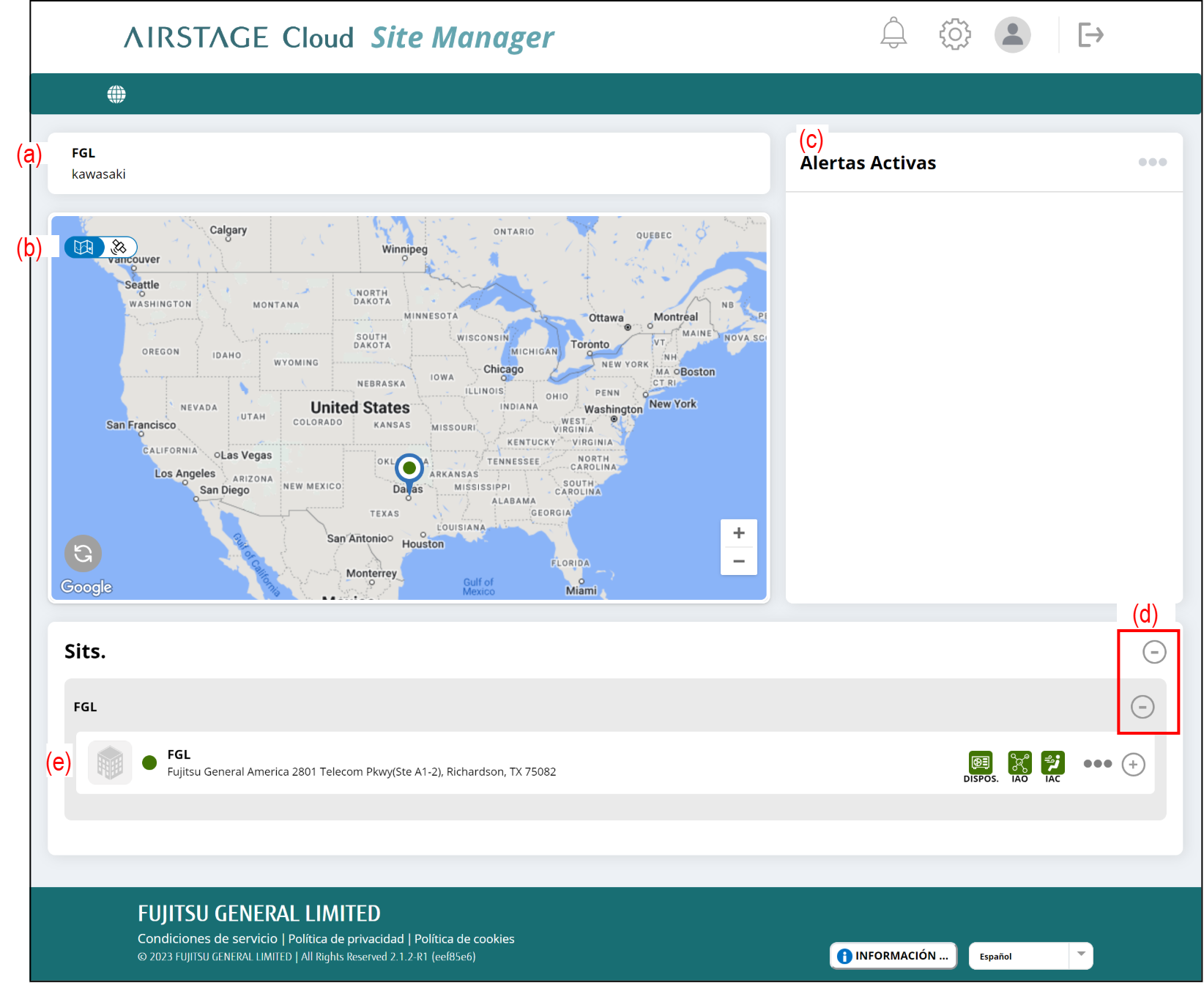This screenshot has width=1204, height=983.
Task: Switch map to satellite view
Action: coord(119,247)
